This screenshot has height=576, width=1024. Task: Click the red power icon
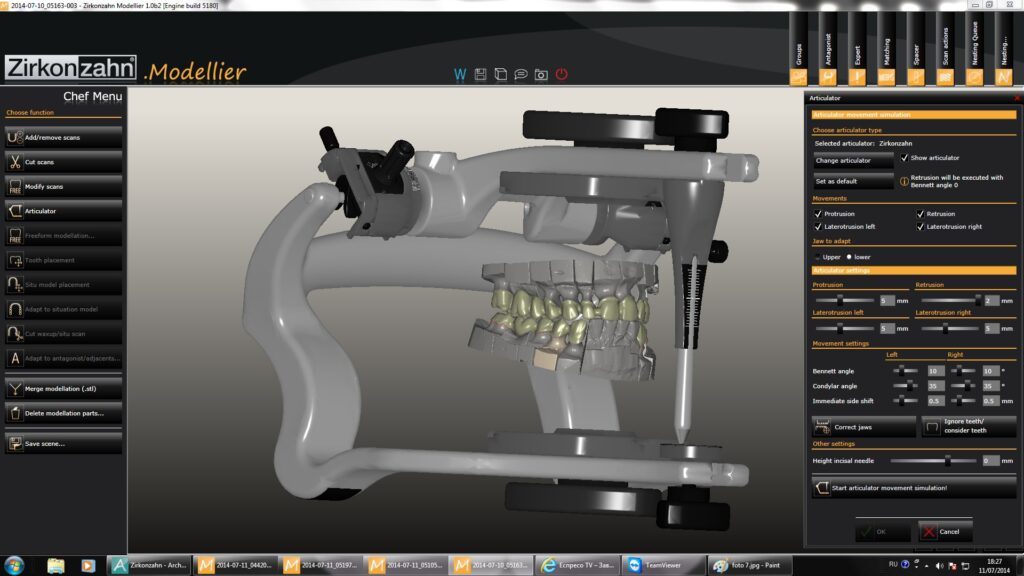click(x=562, y=74)
